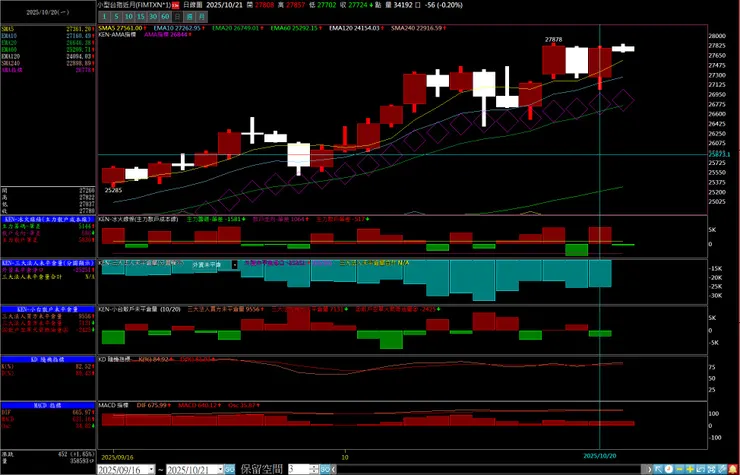Viewport: 740px width, 475px height.
Task: Click the KEN-三大法人未平倉量 left panel header
Action: [48, 263]
